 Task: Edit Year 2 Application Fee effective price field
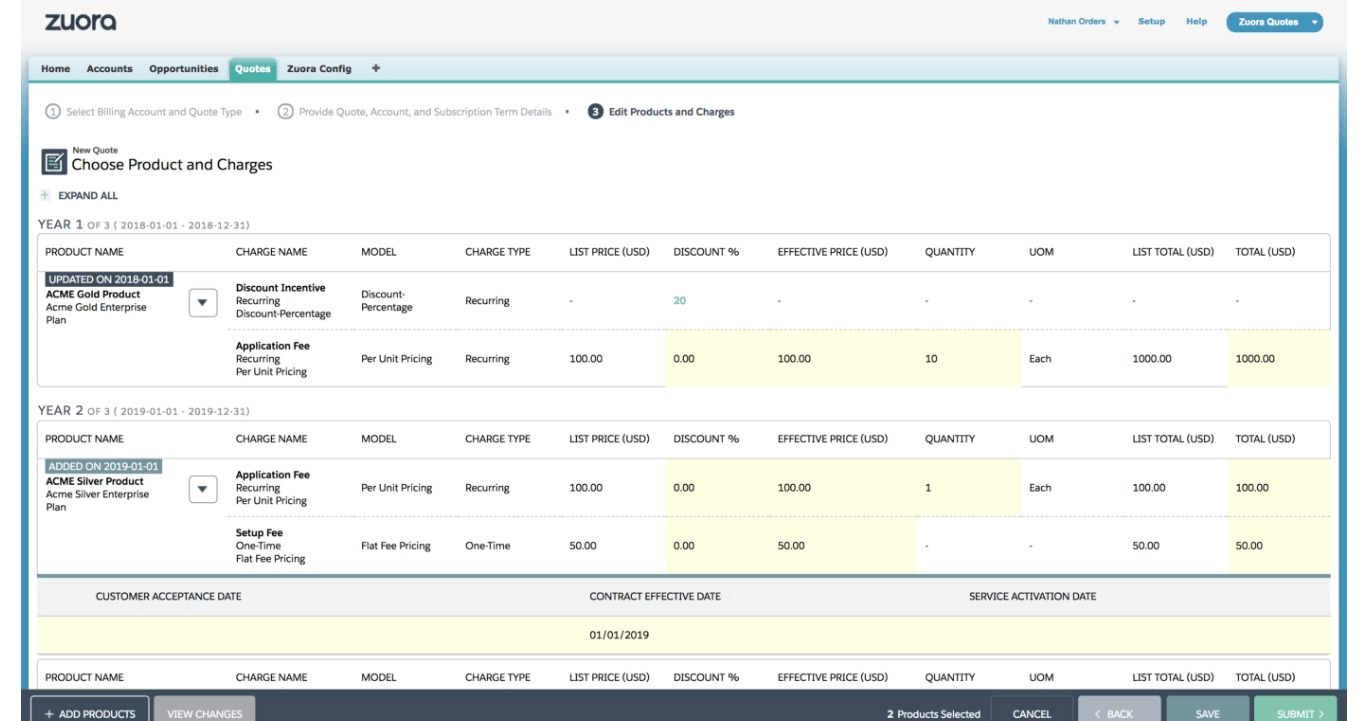click(842, 488)
